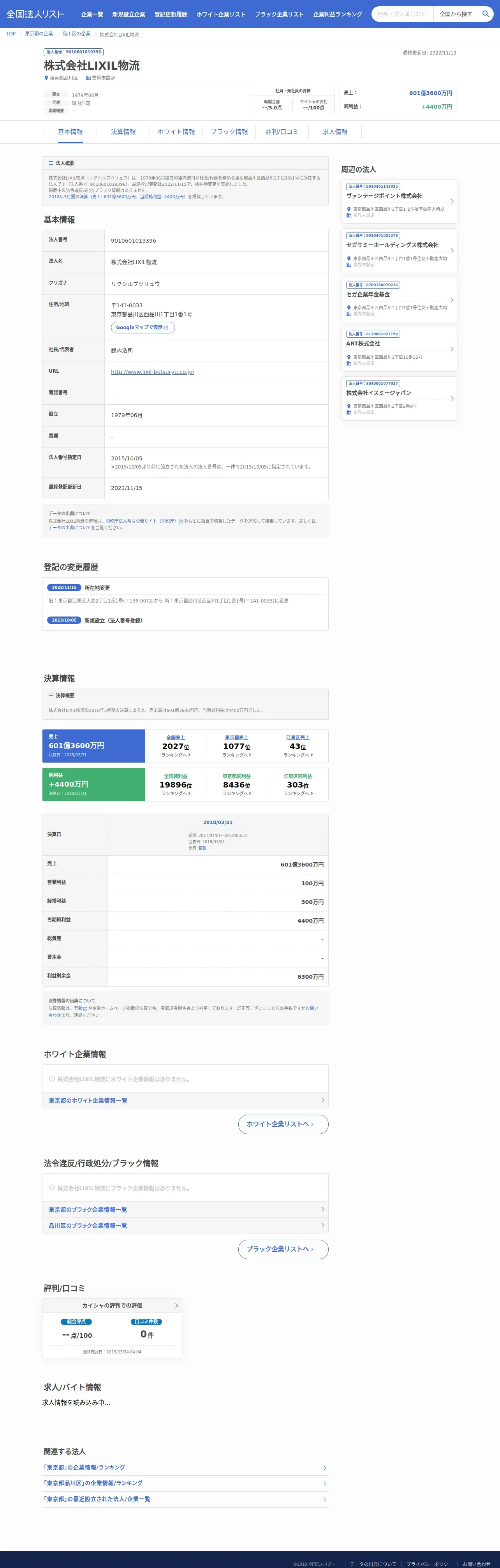Click the ブラック企業リストへ button
Image resolution: width=500 pixels, height=1568 pixels.
pyautogui.click(x=283, y=1249)
